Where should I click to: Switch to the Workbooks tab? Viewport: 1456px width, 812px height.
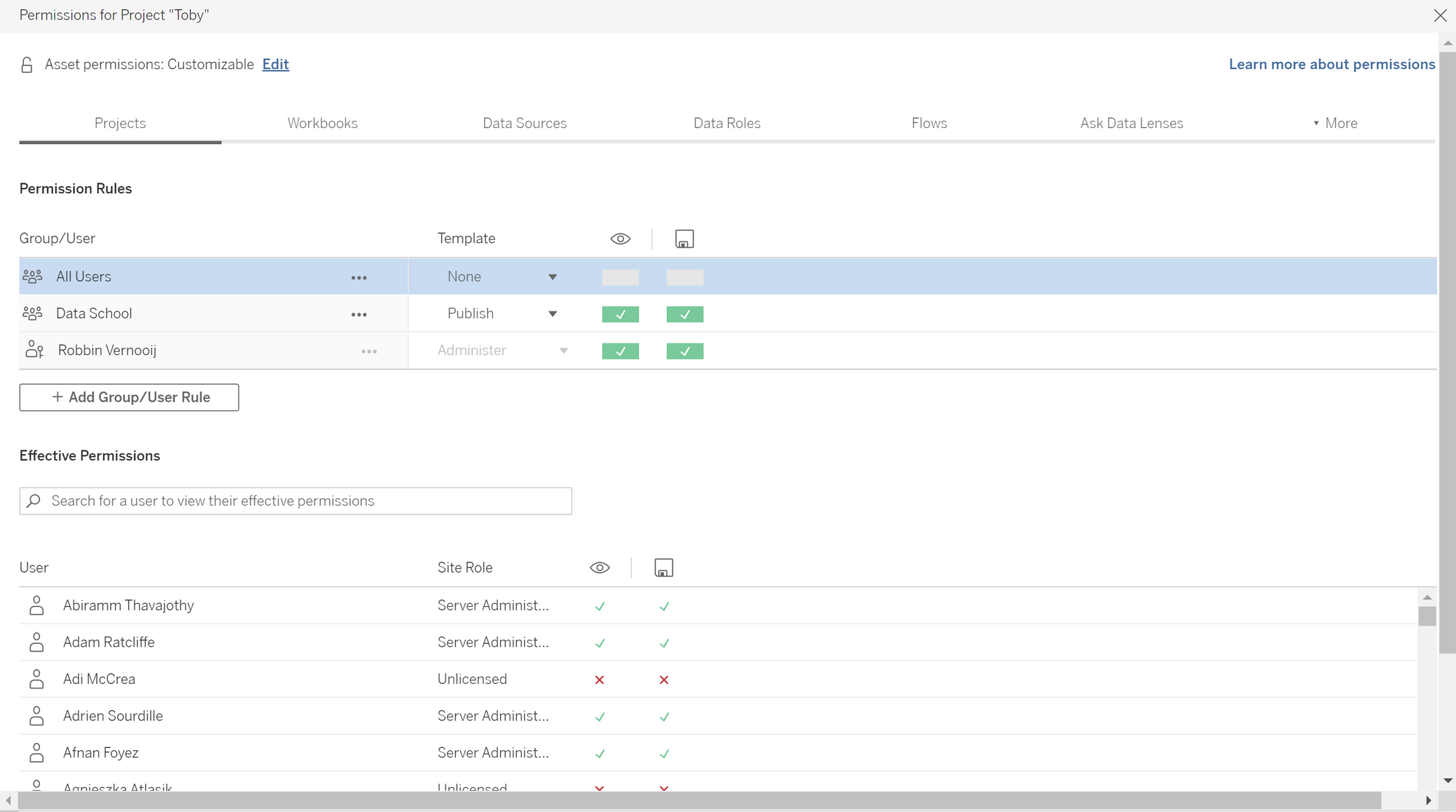(323, 123)
